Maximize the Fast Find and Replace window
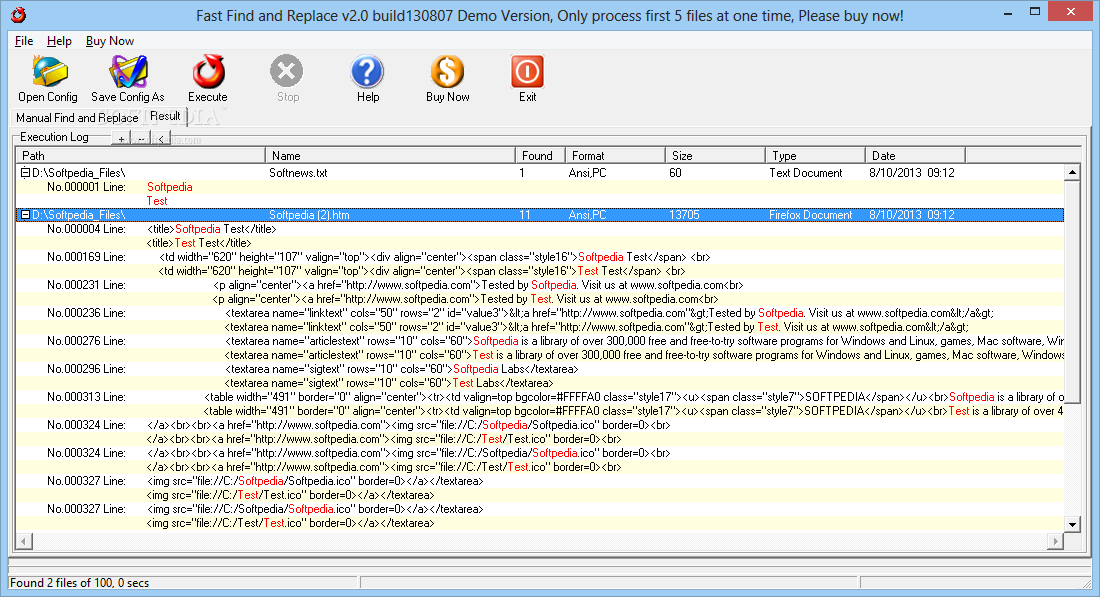 [1035, 13]
